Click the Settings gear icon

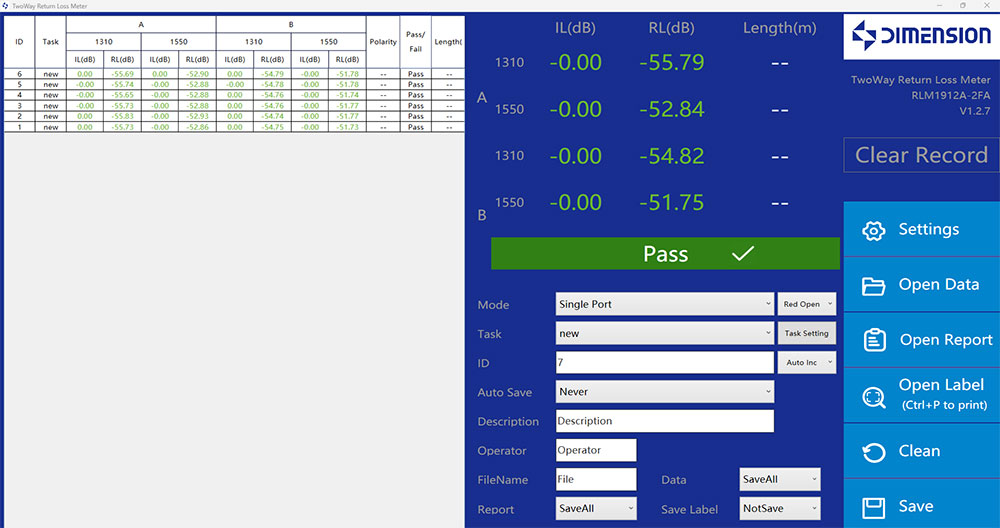click(x=874, y=230)
